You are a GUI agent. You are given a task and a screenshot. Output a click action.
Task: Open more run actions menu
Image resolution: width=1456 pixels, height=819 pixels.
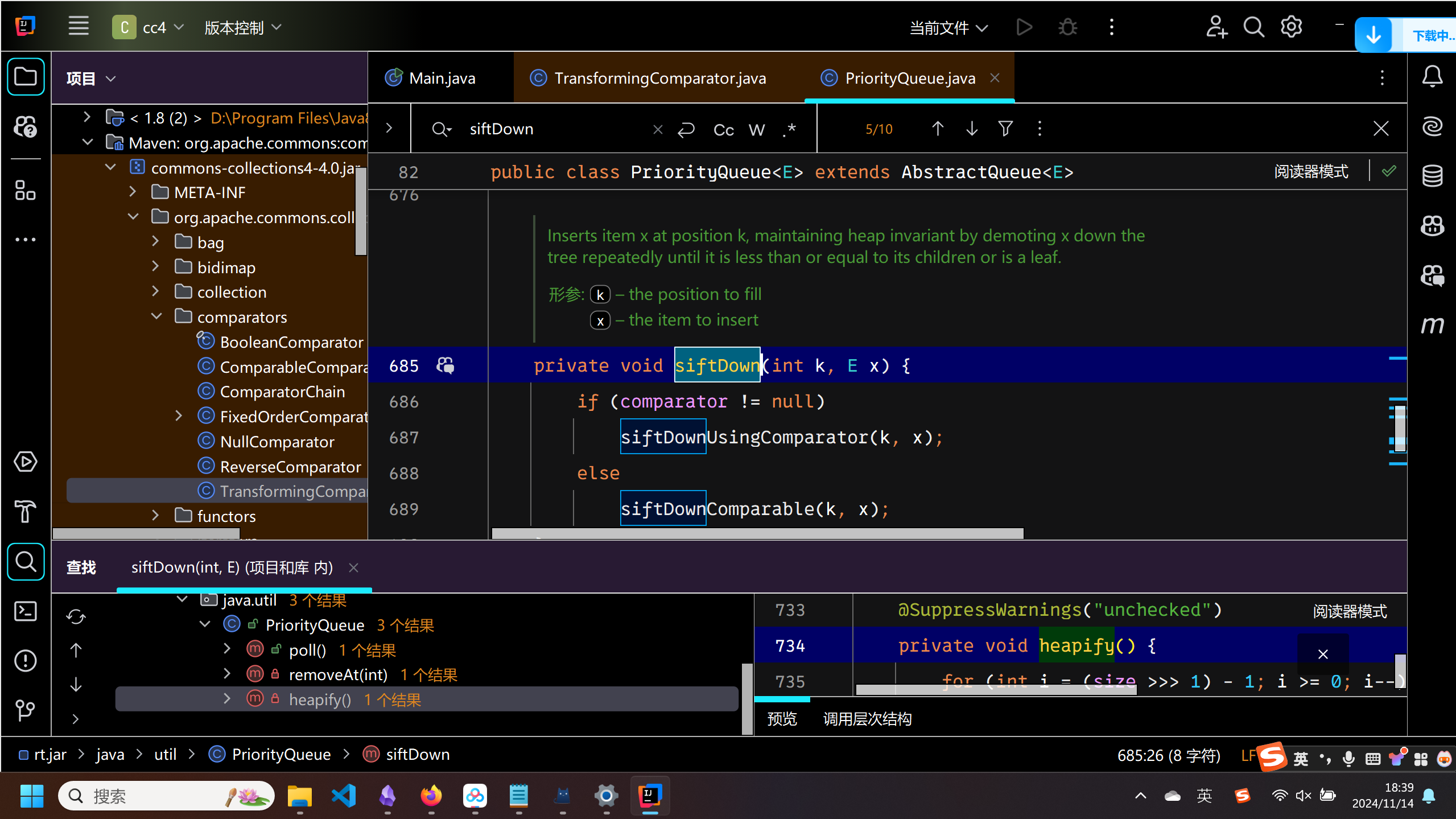[1111, 27]
